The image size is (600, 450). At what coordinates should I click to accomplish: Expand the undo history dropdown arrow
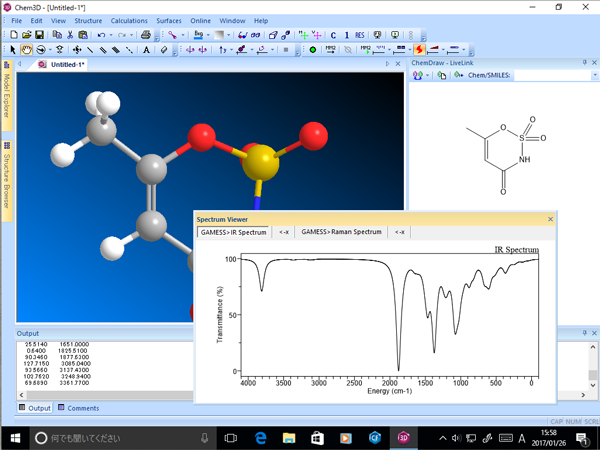pyautogui.click(x=112, y=35)
